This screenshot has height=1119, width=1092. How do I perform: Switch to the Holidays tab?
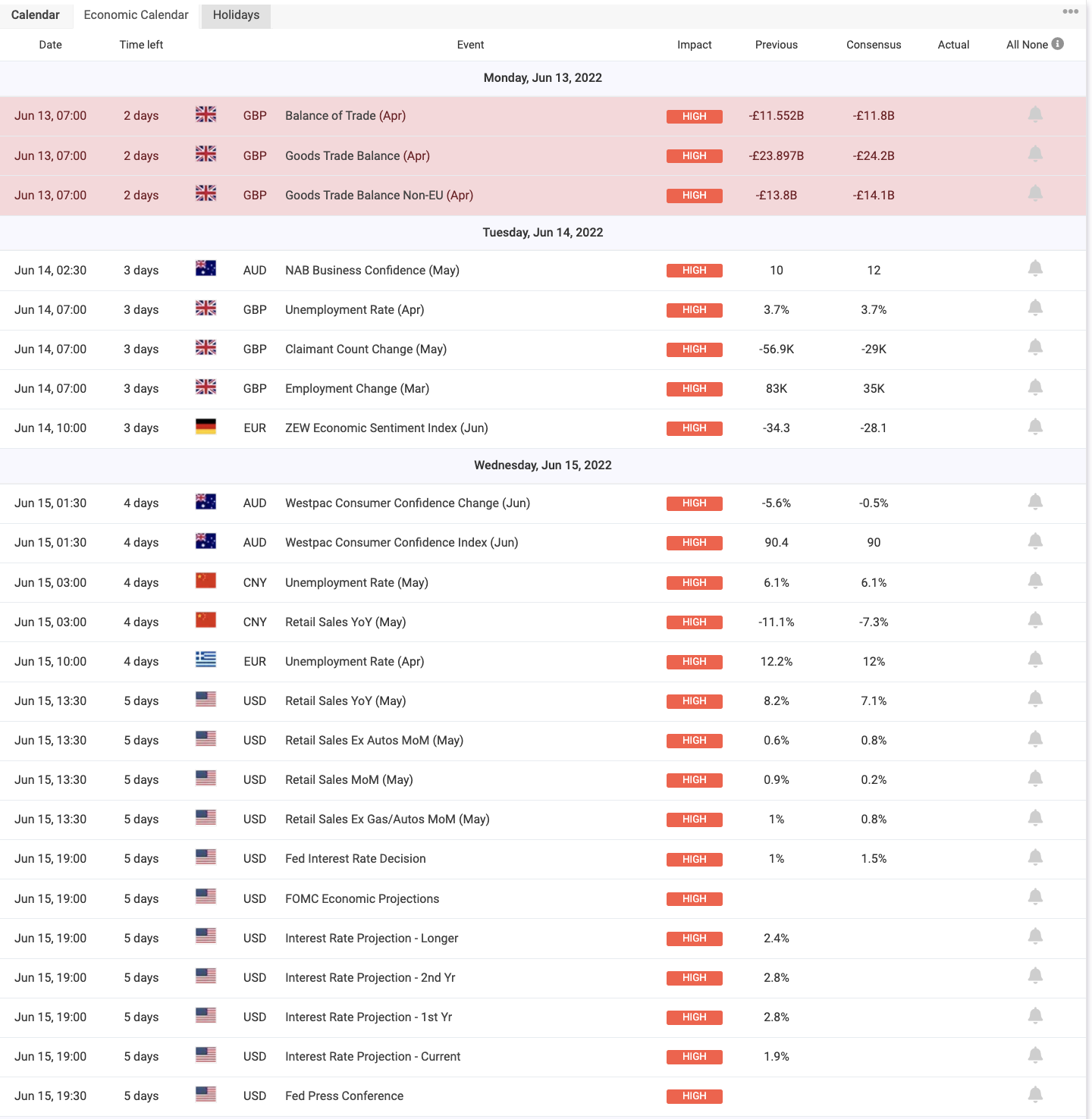pyautogui.click(x=236, y=15)
